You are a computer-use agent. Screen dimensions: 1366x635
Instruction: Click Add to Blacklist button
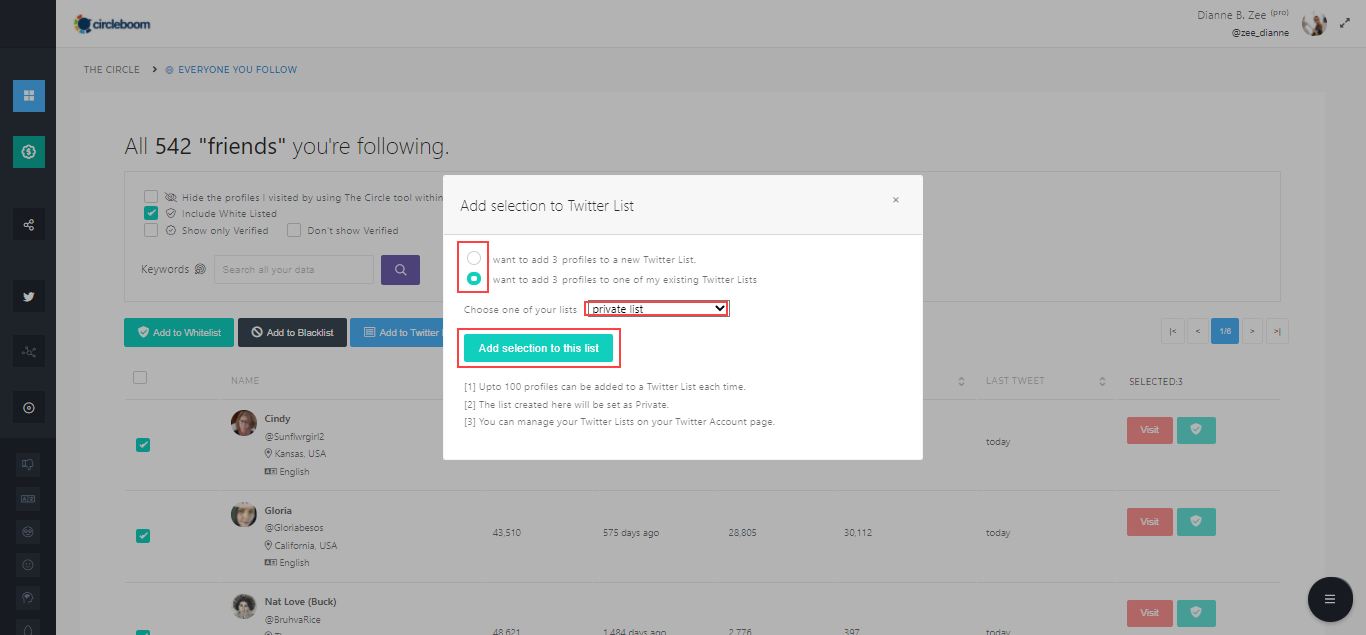292,332
